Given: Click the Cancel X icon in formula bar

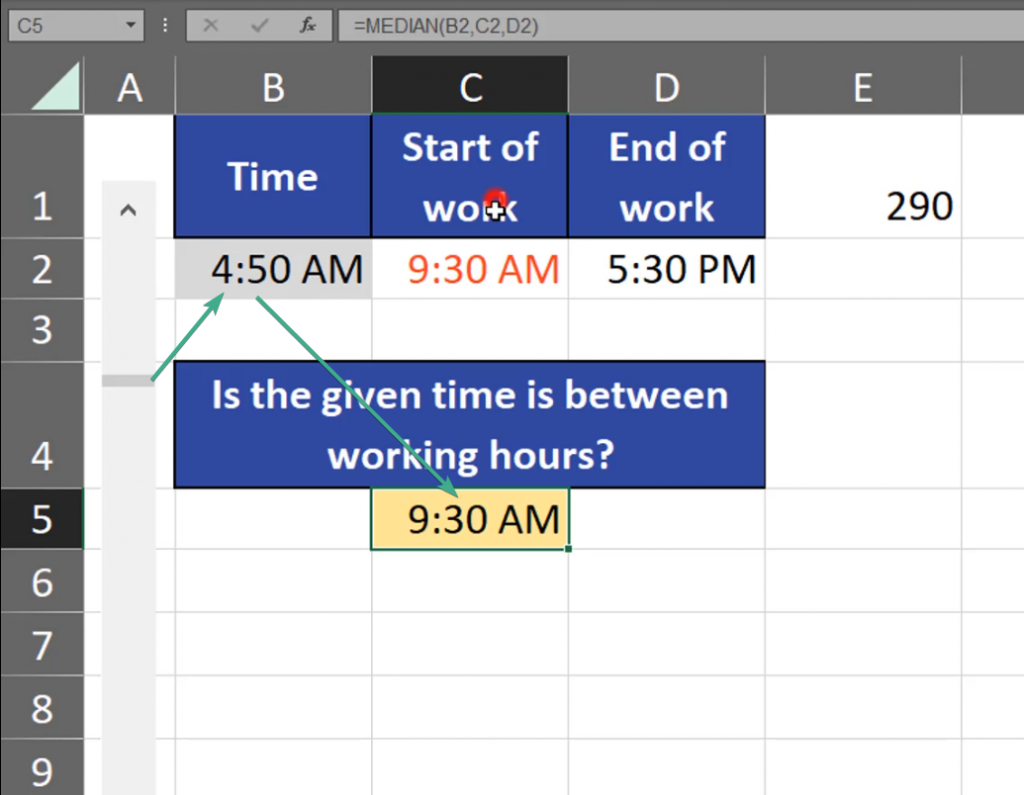Looking at the screenshot, I should (x=211, y=25).
